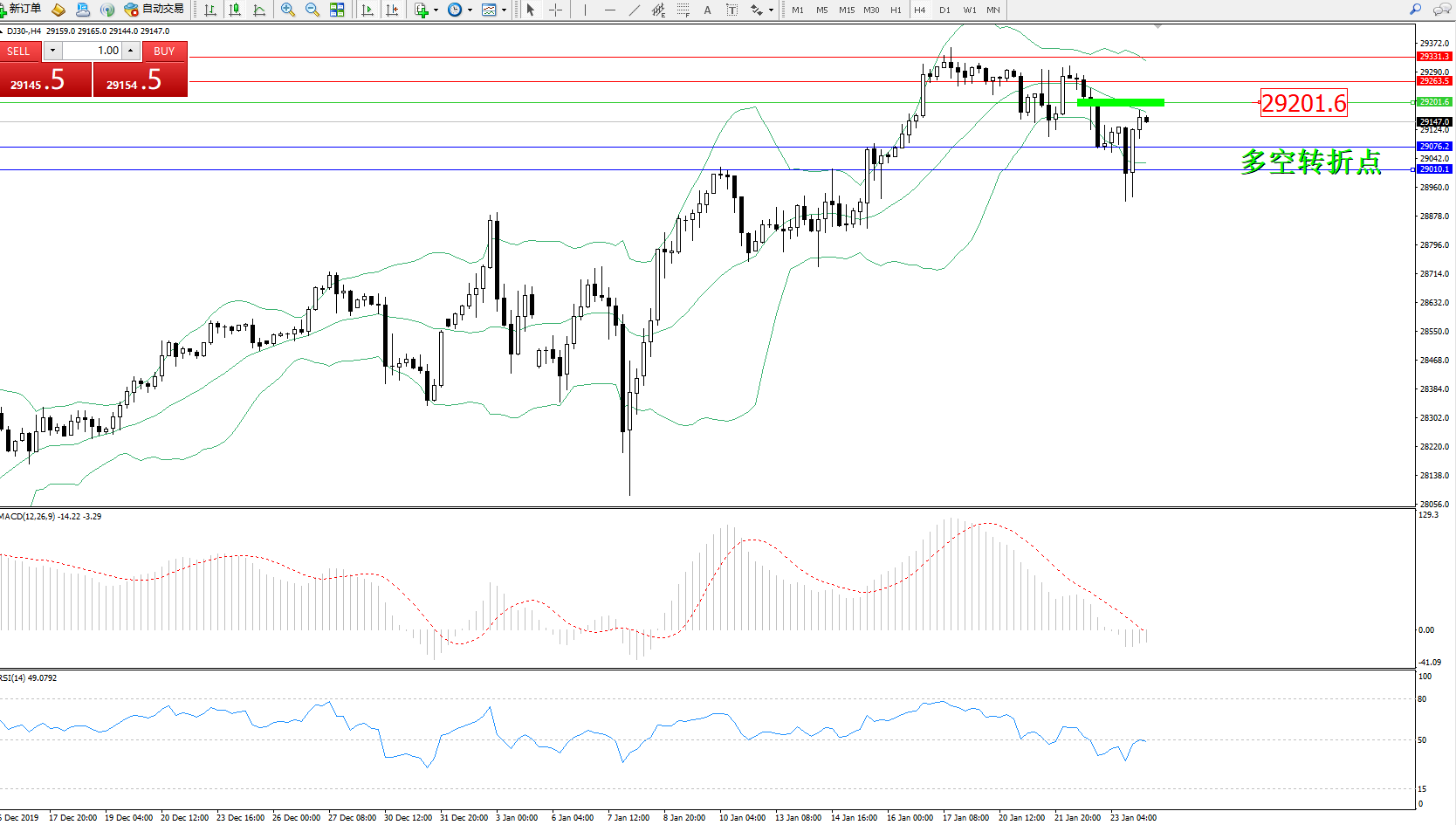Screen dimensions: 1456x825
Task: Select the crosshair tool
Action: (x=555, y=10)
